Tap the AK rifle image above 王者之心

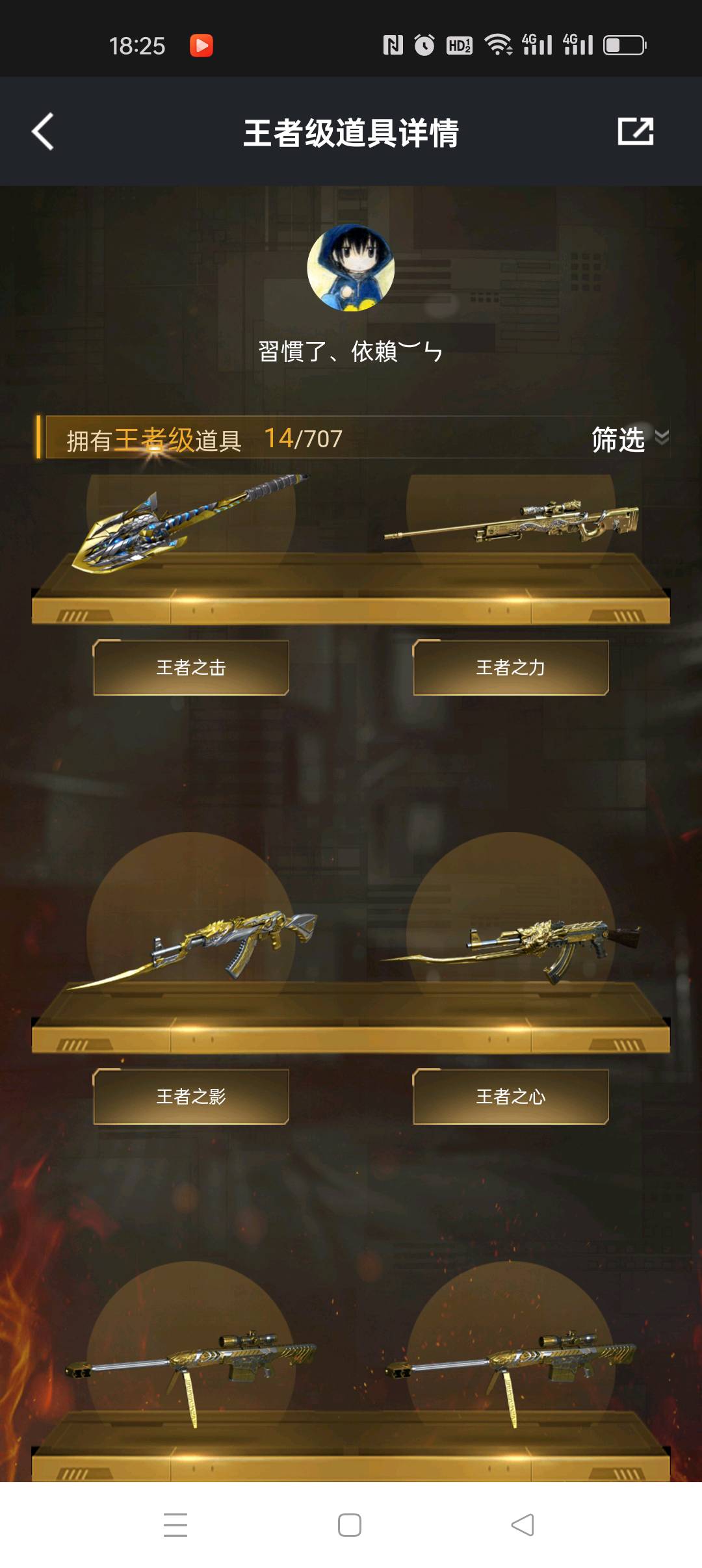511,950
